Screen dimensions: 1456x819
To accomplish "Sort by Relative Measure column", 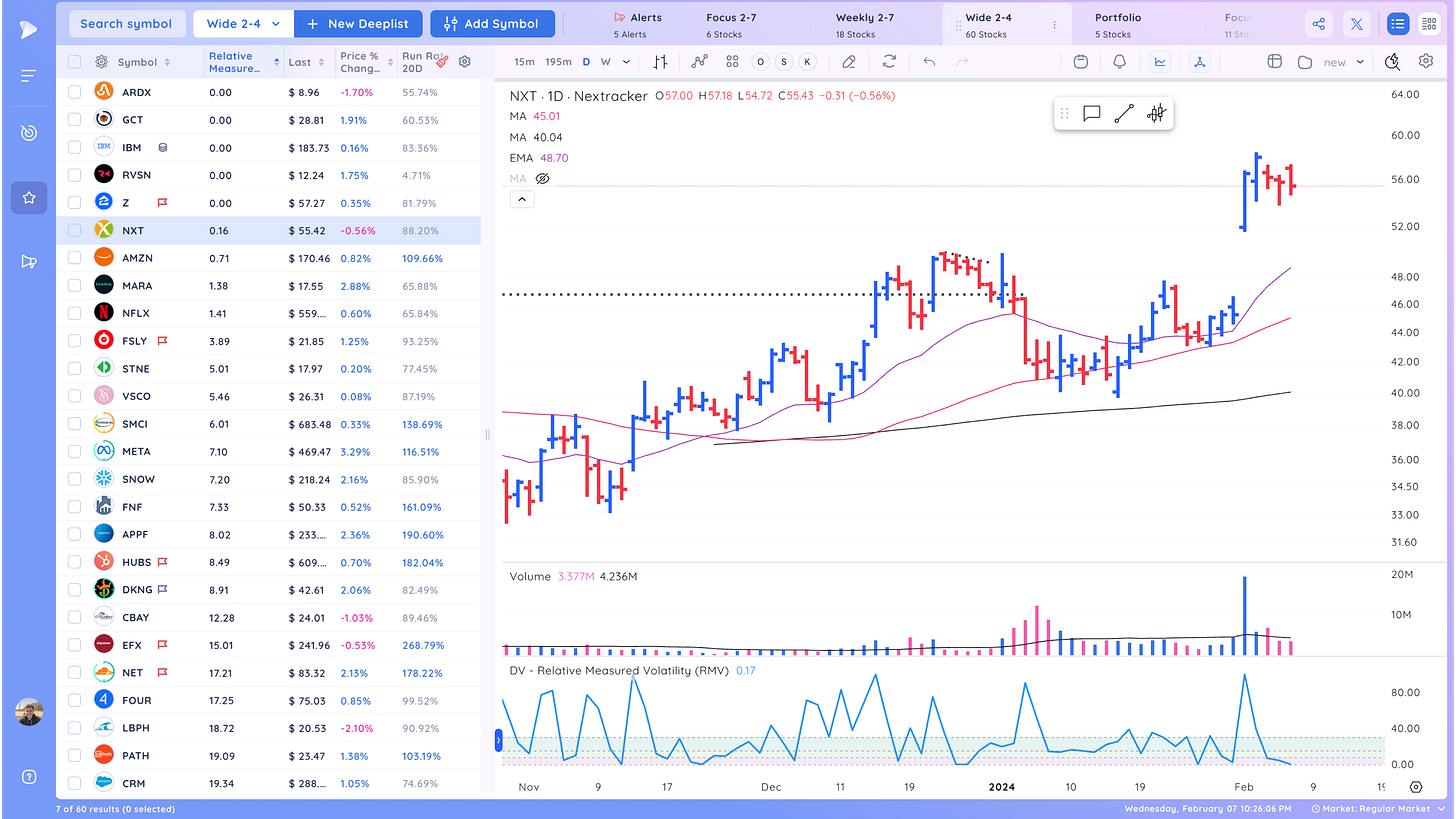I will 245,62.
